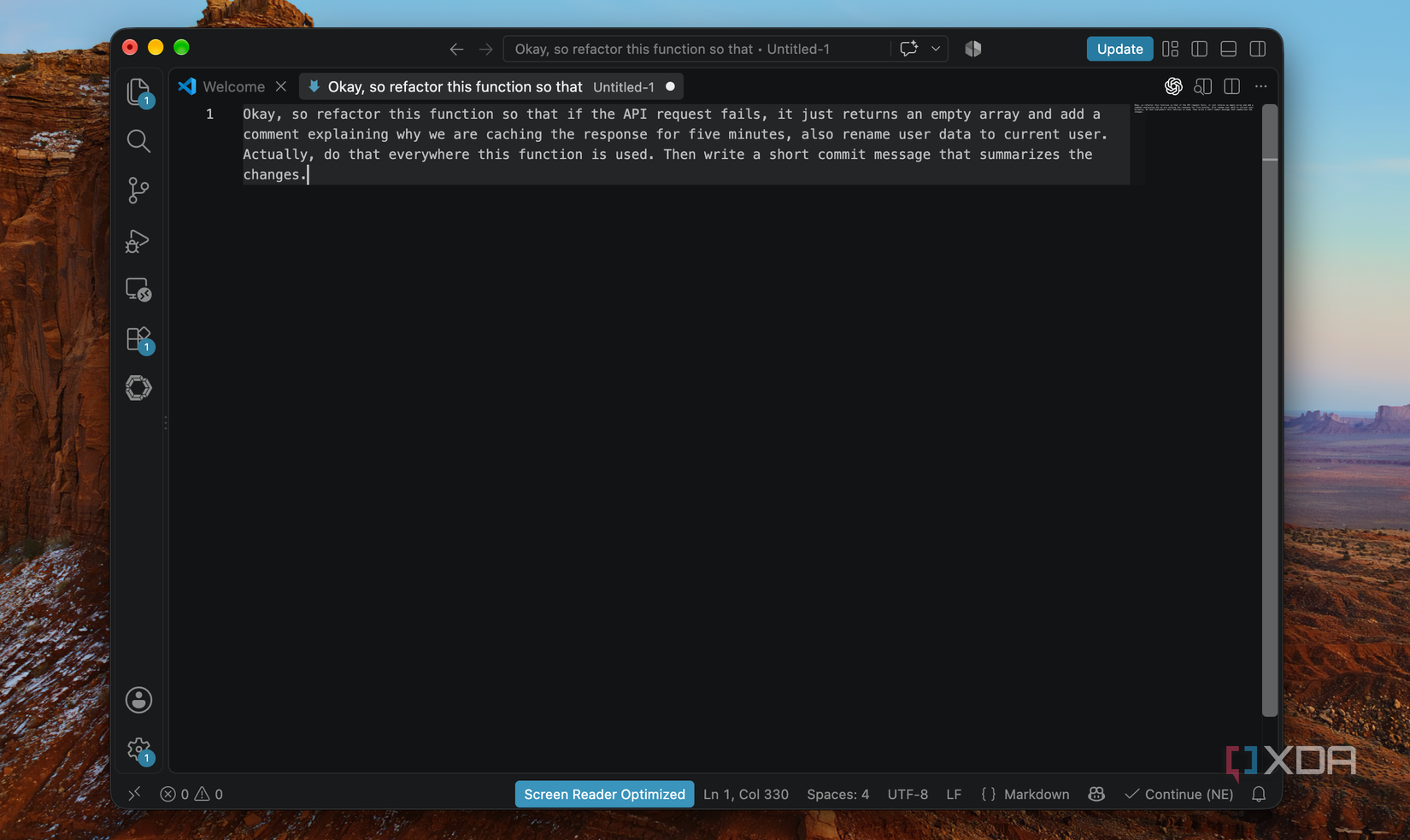Click the editor vertical scrollbar
The width and height of the screenshot is (1410, 840).
(1270, 410)
